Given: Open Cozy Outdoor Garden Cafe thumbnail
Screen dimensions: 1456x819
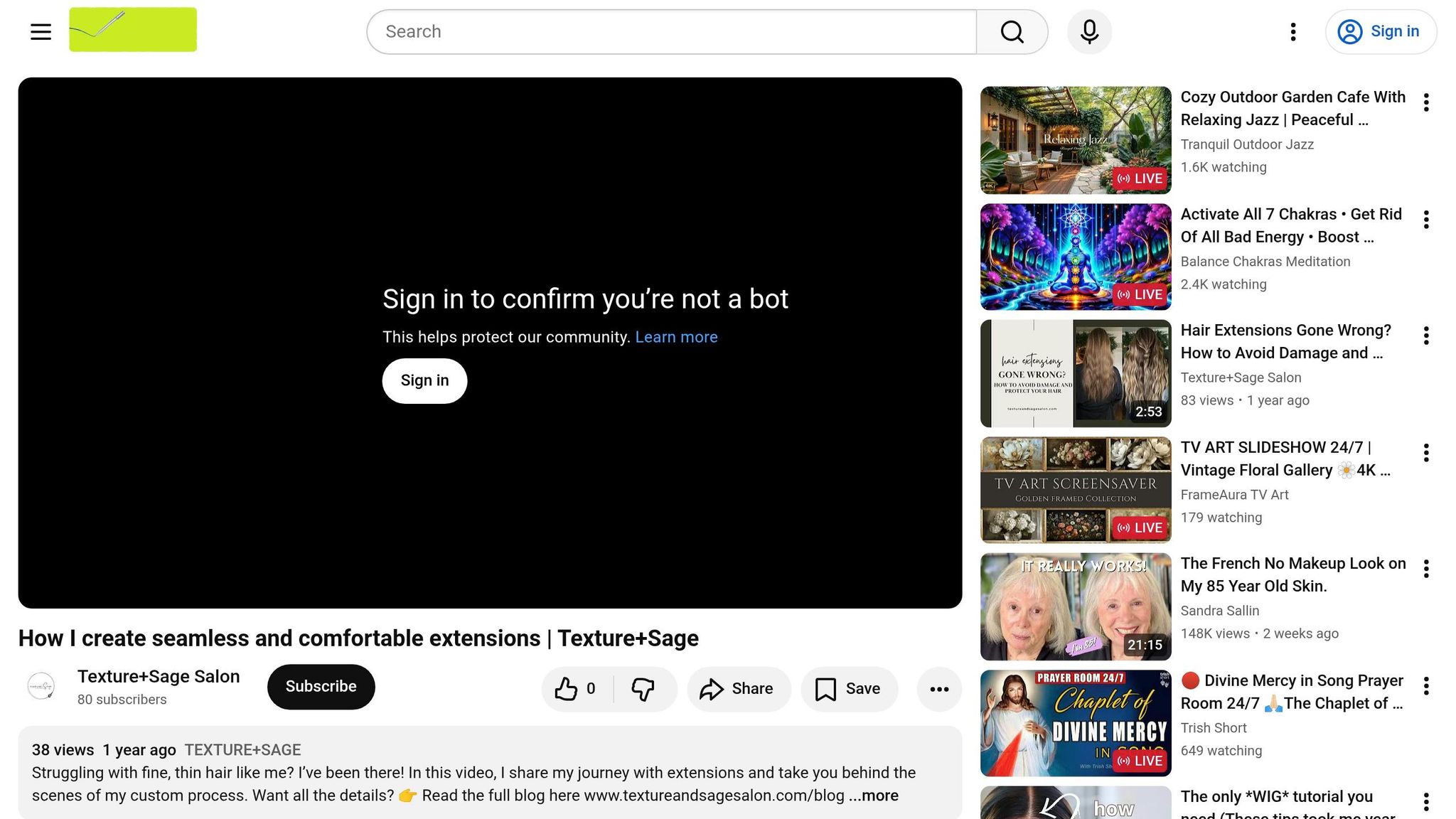Looking at the screenshot, I should point(1076,140).
